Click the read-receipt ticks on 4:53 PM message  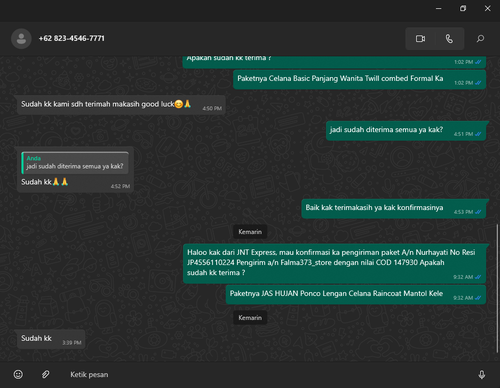point(478,212)
